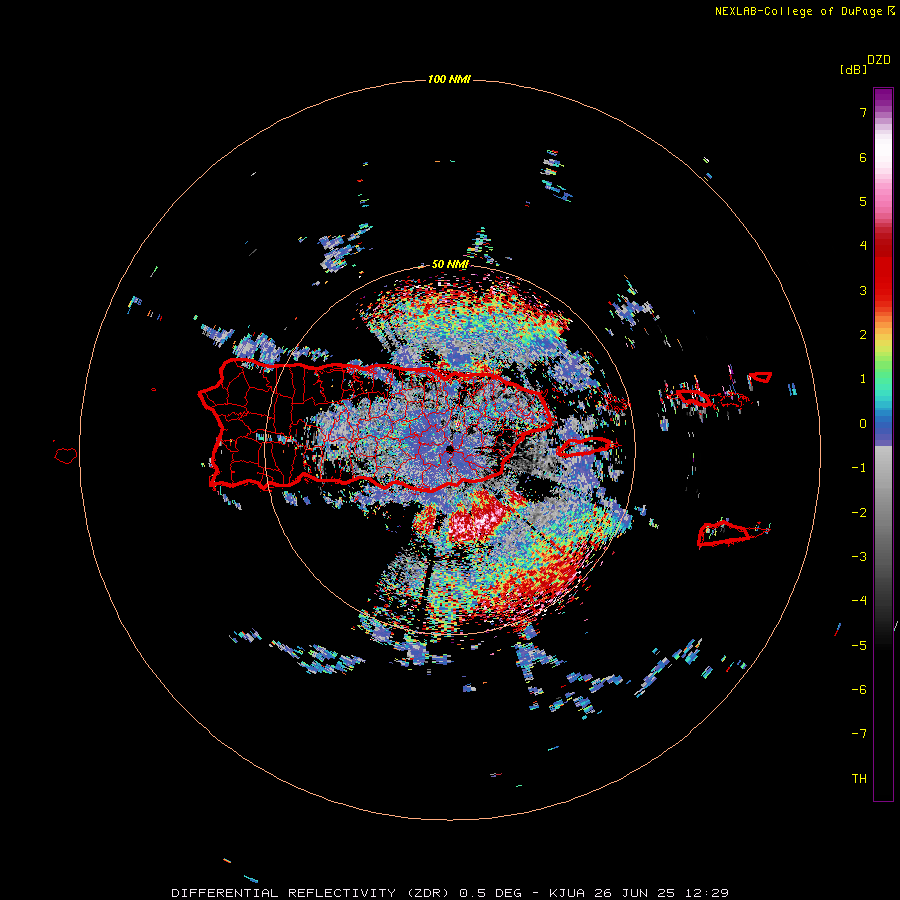Click the -6 value on the color scale
The height and width of the screenshot is (900, 900).
pyautogui.click(x=859, y=690)
